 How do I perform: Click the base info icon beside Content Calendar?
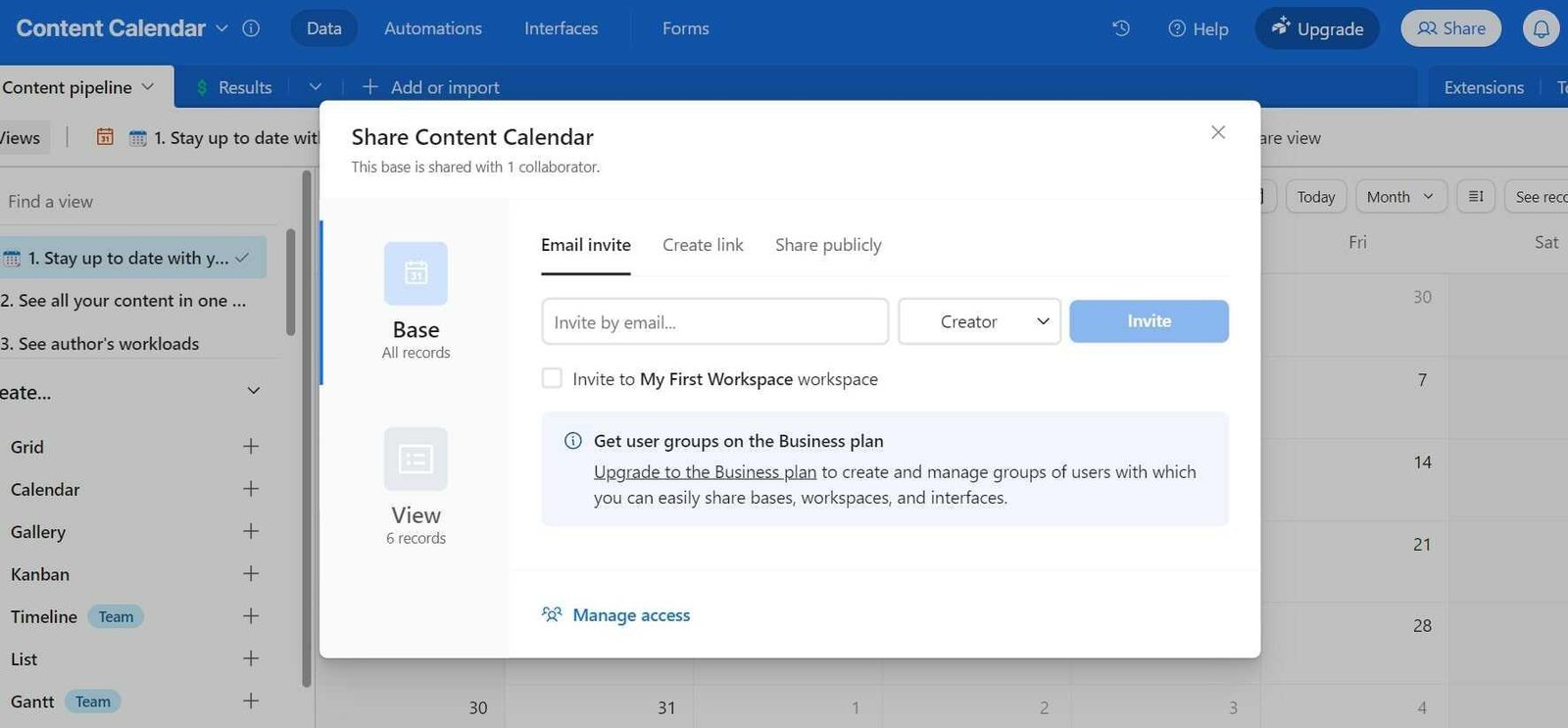pos(251,28)
